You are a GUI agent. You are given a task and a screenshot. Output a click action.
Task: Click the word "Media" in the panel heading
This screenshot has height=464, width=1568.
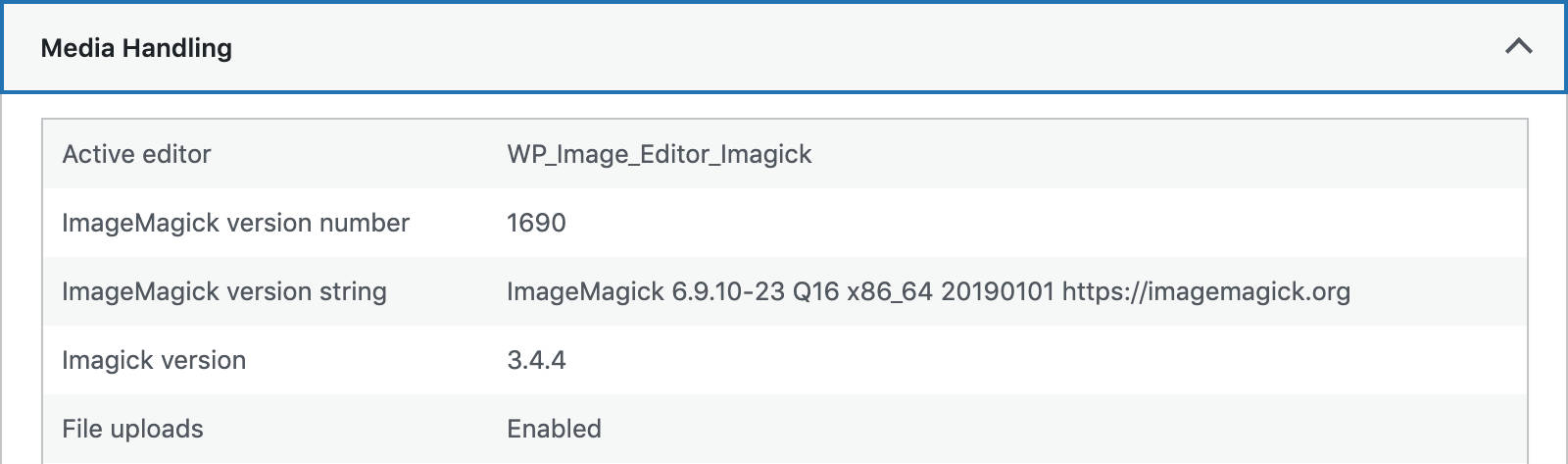point(76,48)
